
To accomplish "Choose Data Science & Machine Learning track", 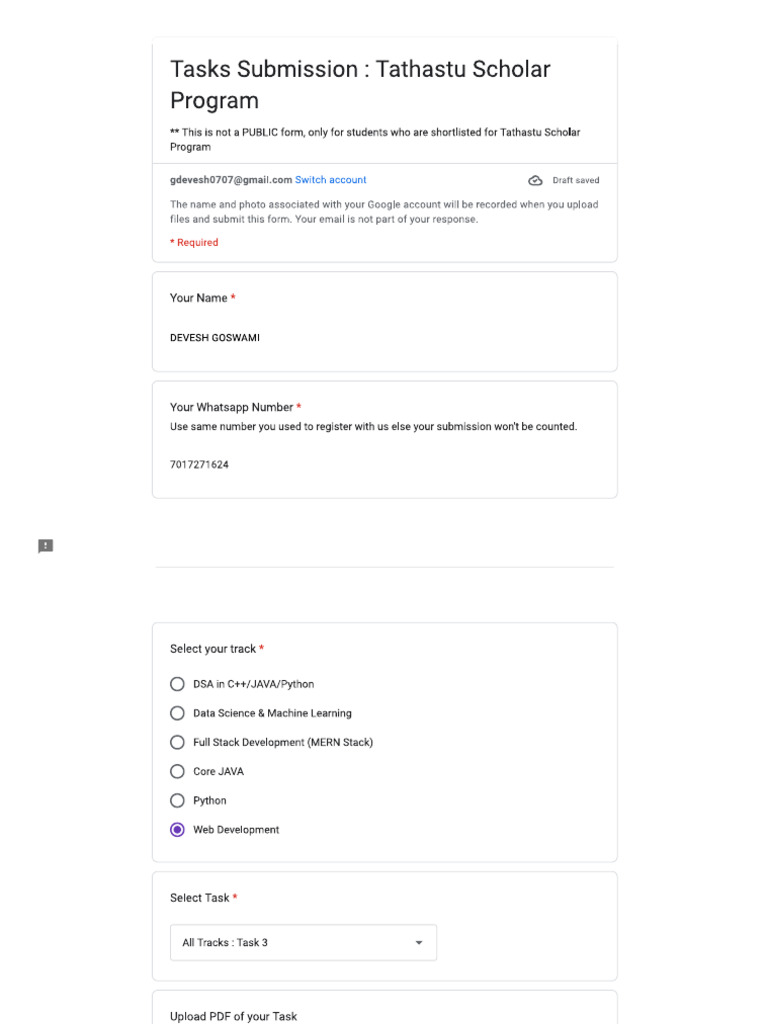I will point(177,713).
